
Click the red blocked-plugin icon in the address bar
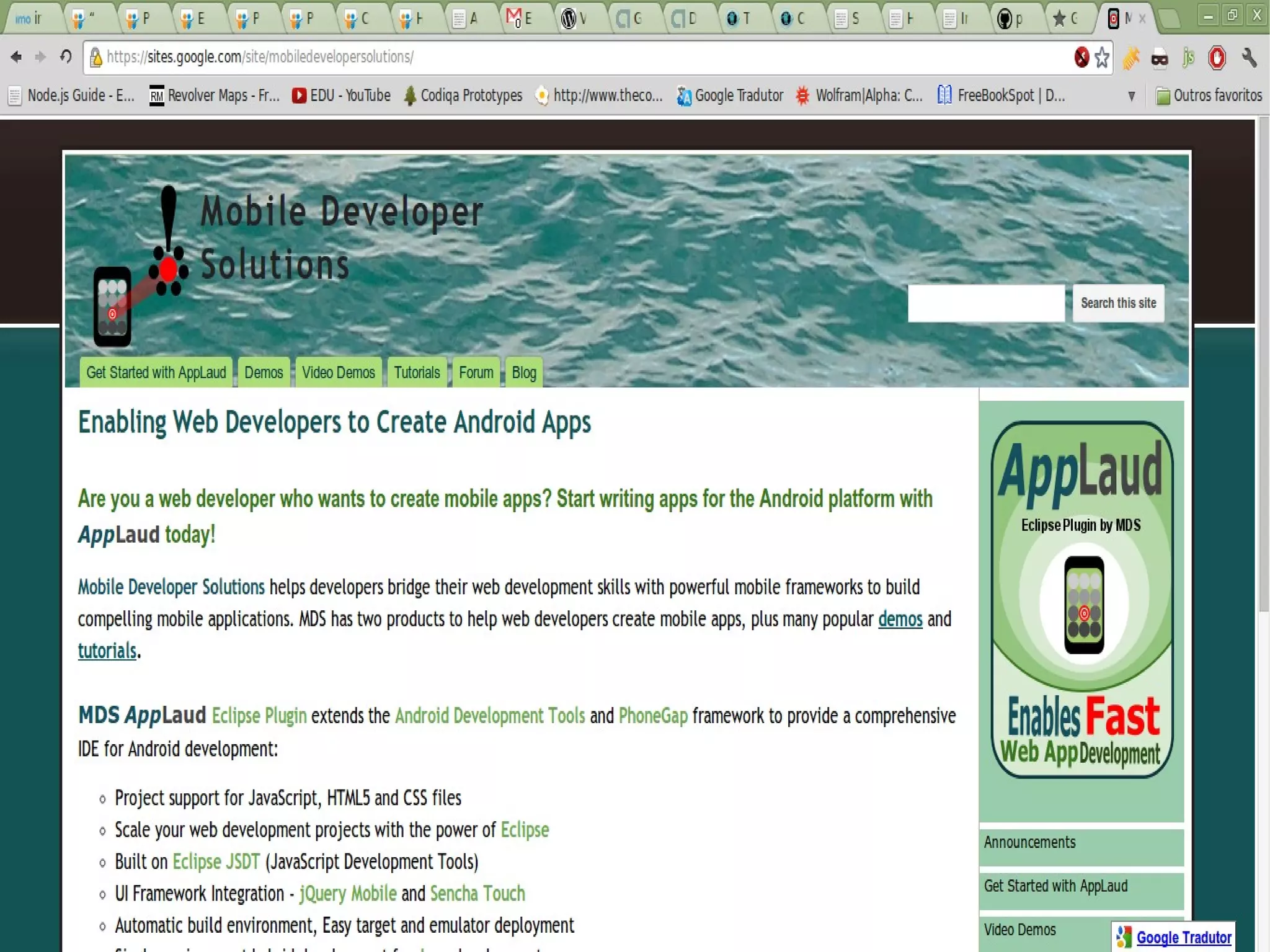tap(1081, 58)
